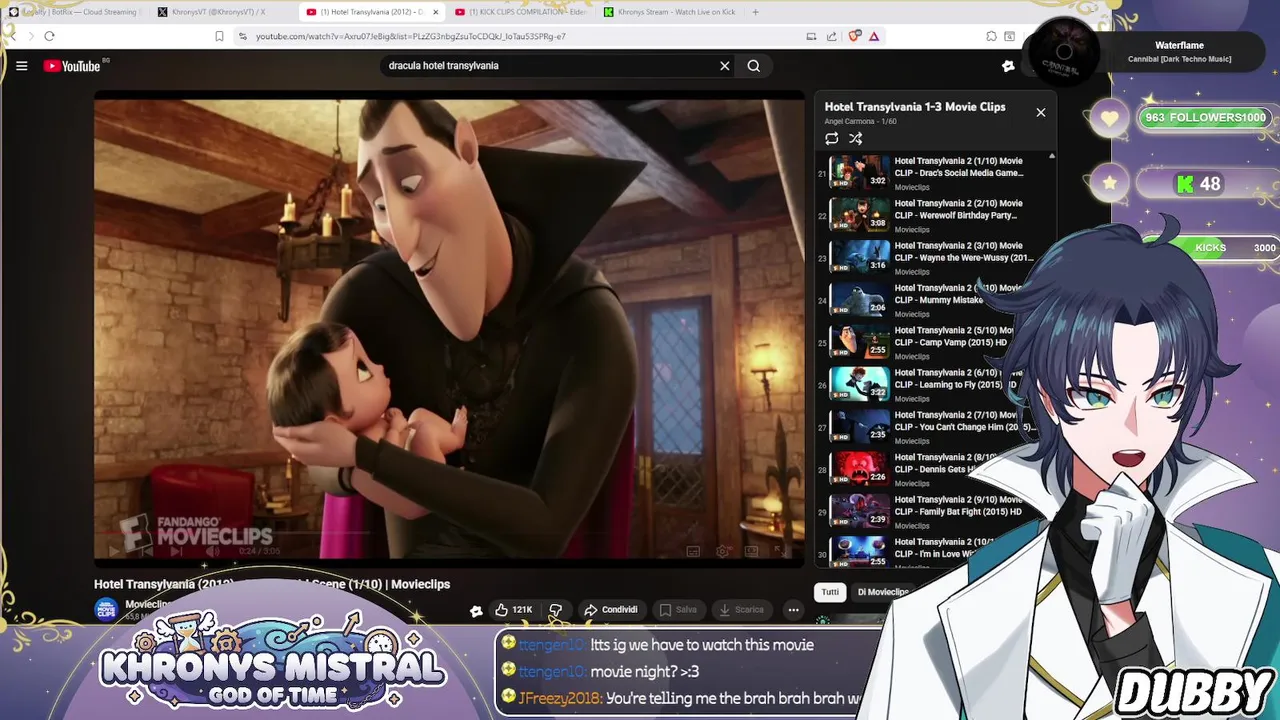The height and width of the screenshot is (720, 1280).
Task: Open Wayne the Were-Wussy playlist item
Action: (x=935, y=256)
